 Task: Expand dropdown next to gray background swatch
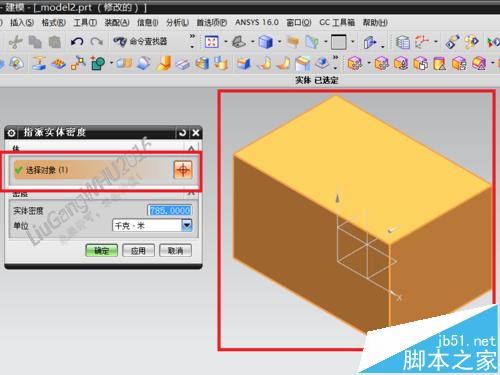point(353,42)
